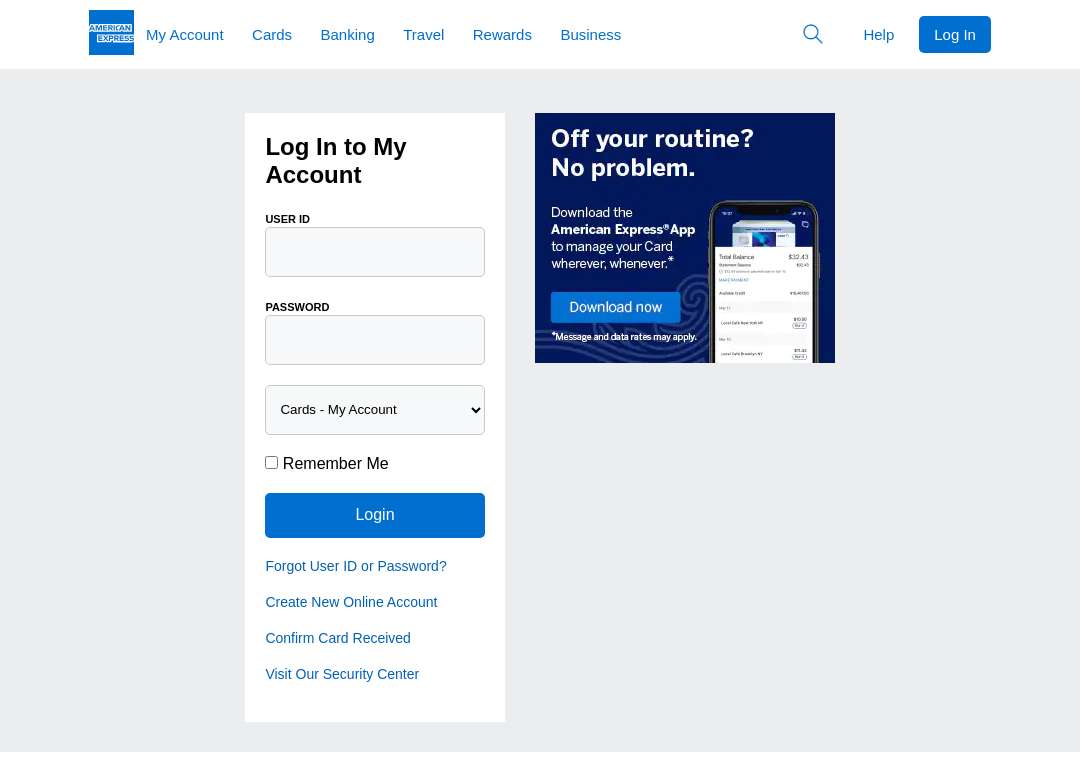Follow the Confirm Card Received link
The image size is (1080, 768).
click(338, 638)
